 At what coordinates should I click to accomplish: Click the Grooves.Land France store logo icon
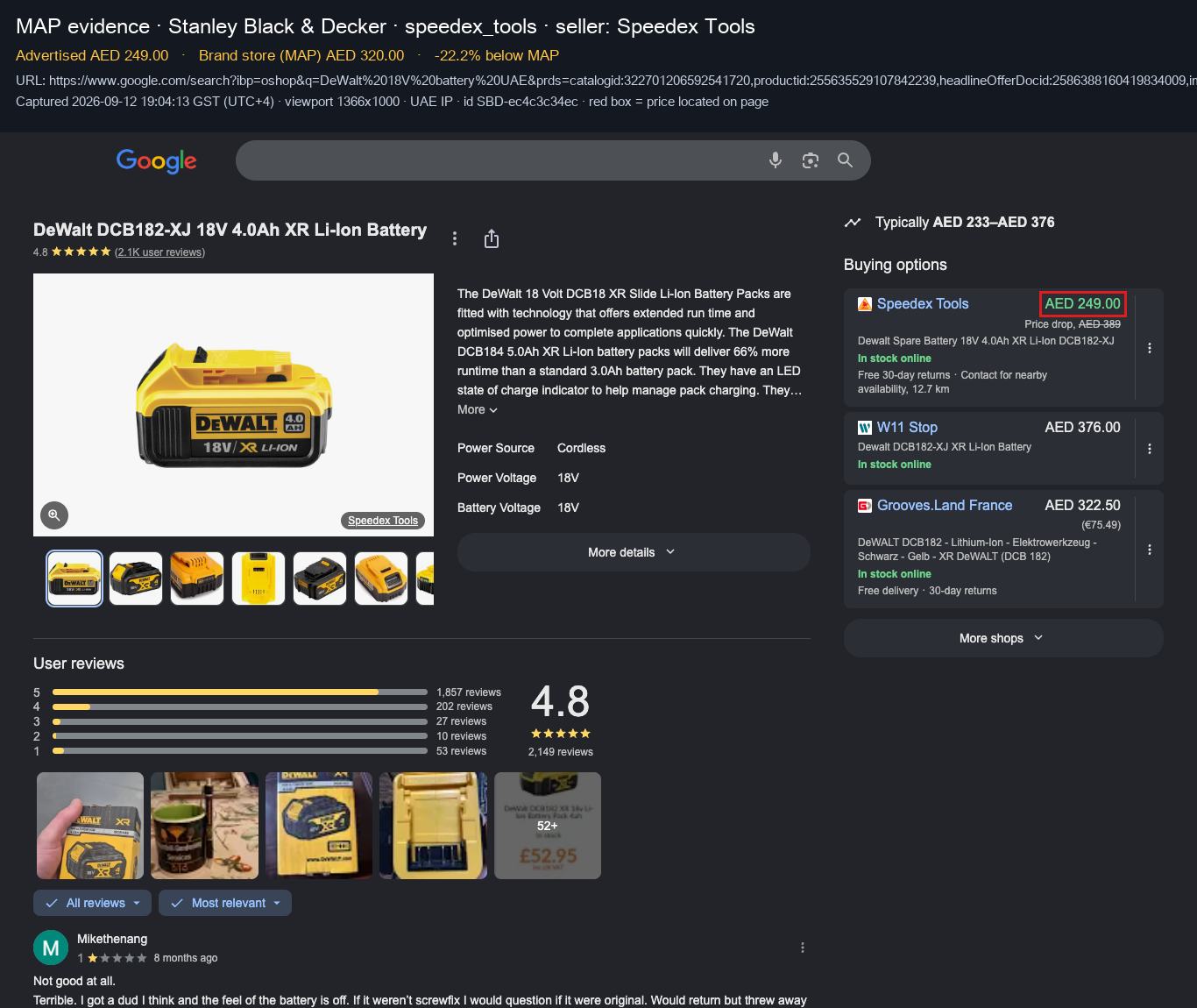865,506
